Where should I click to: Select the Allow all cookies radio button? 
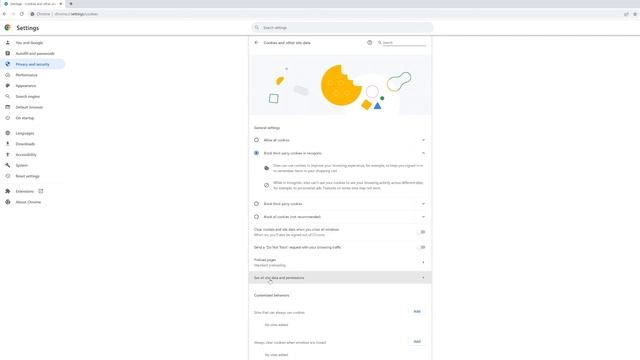[256, 140]
